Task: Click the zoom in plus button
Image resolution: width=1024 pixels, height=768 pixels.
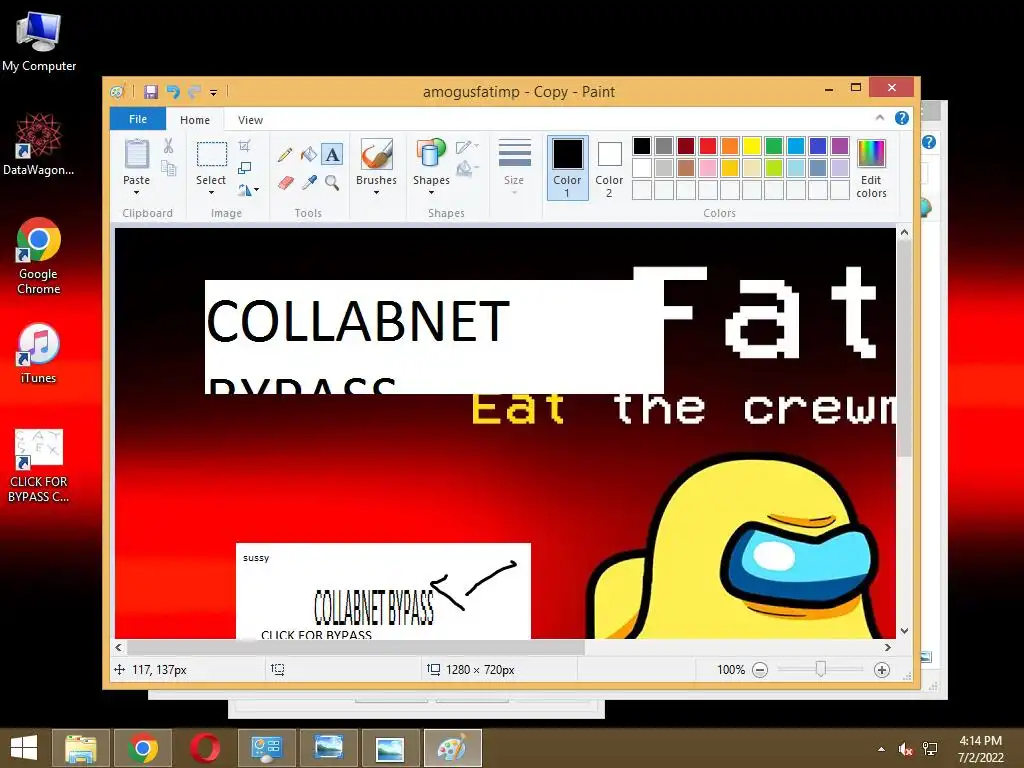Action: point(882,670)
